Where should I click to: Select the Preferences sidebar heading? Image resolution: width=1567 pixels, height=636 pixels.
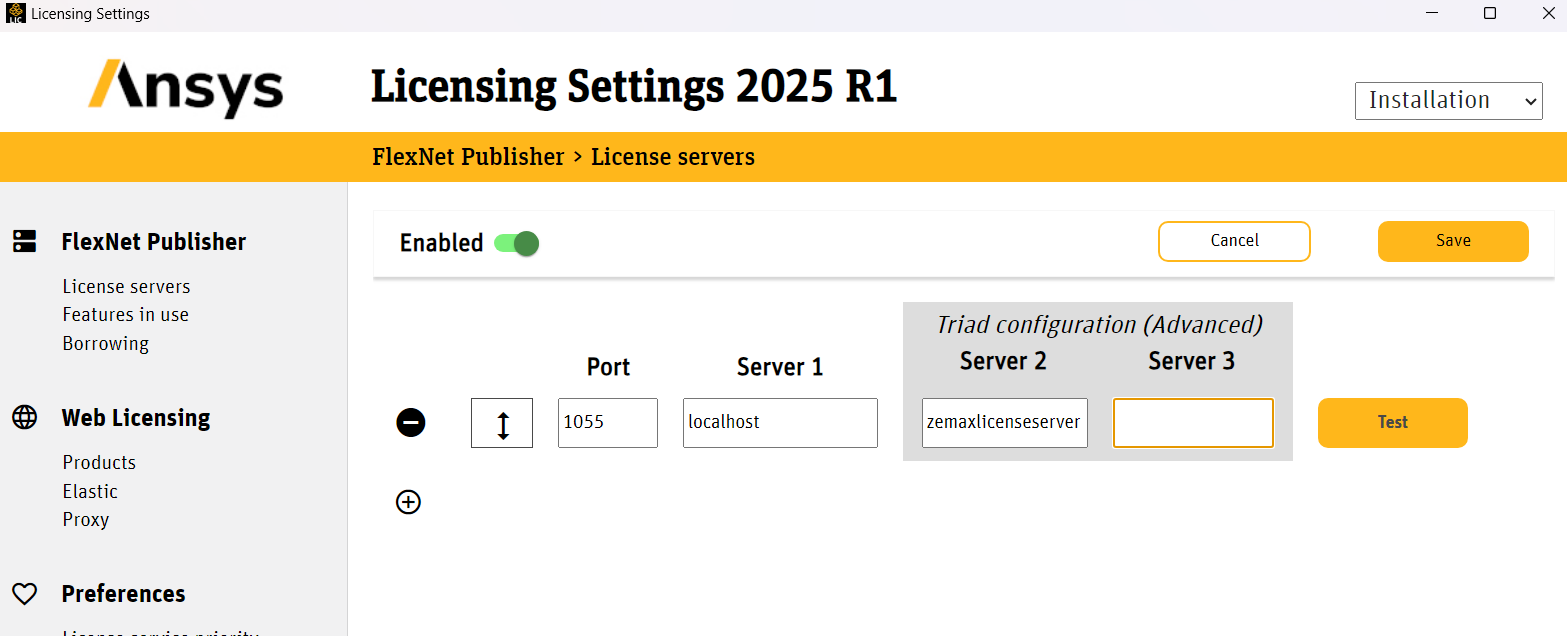[x=124, y=594]
